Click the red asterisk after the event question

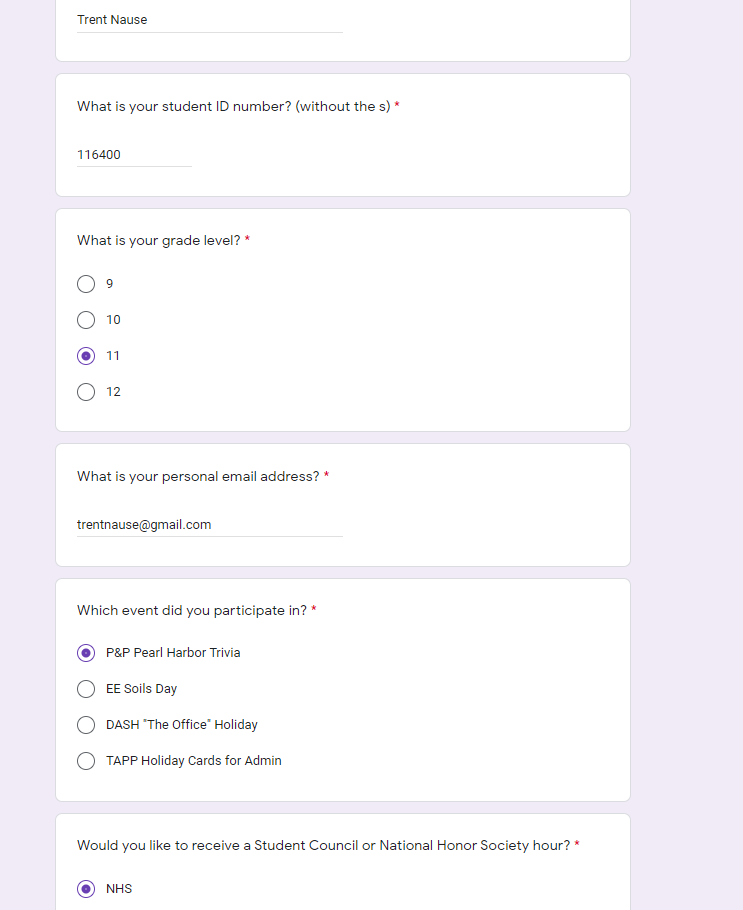[314, 611]
